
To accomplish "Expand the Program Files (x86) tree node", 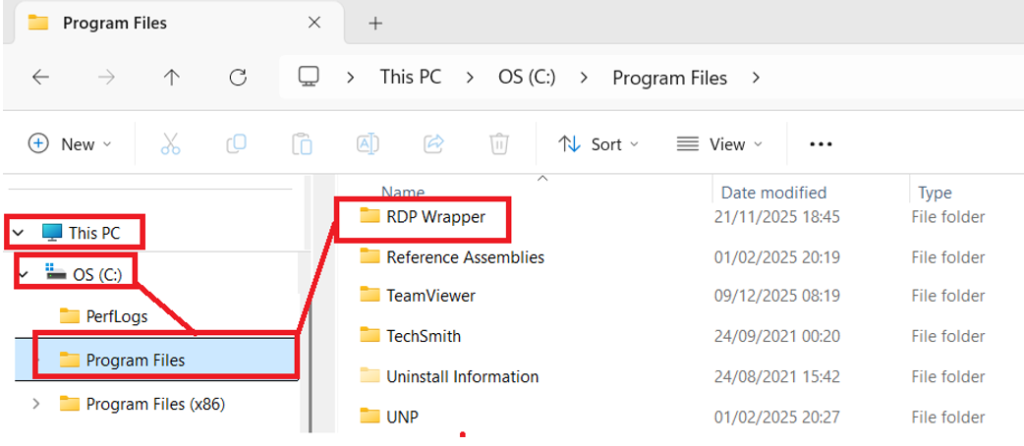I will click(37, 404).
